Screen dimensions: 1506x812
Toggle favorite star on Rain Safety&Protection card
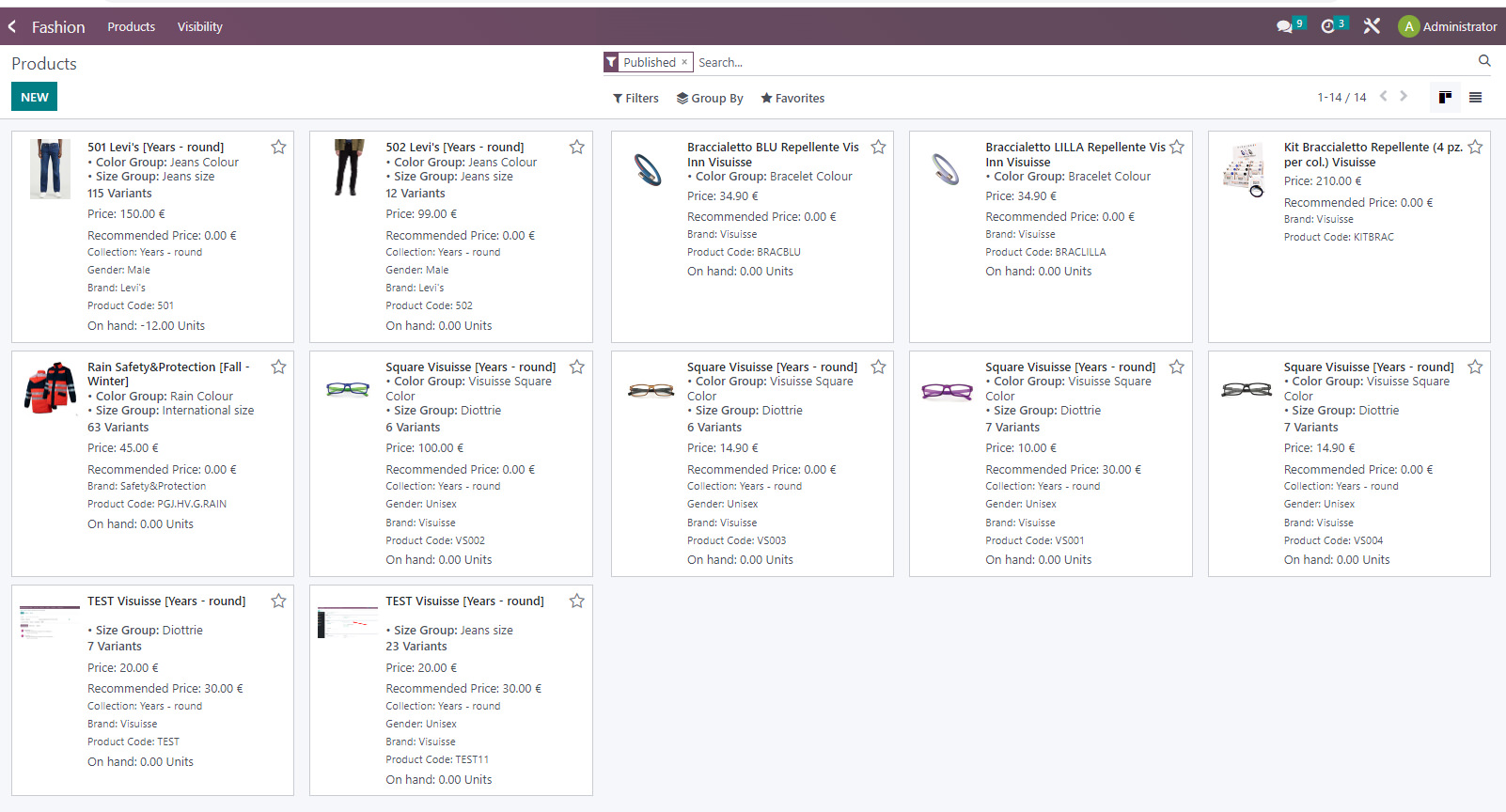[x=278, y=367]
